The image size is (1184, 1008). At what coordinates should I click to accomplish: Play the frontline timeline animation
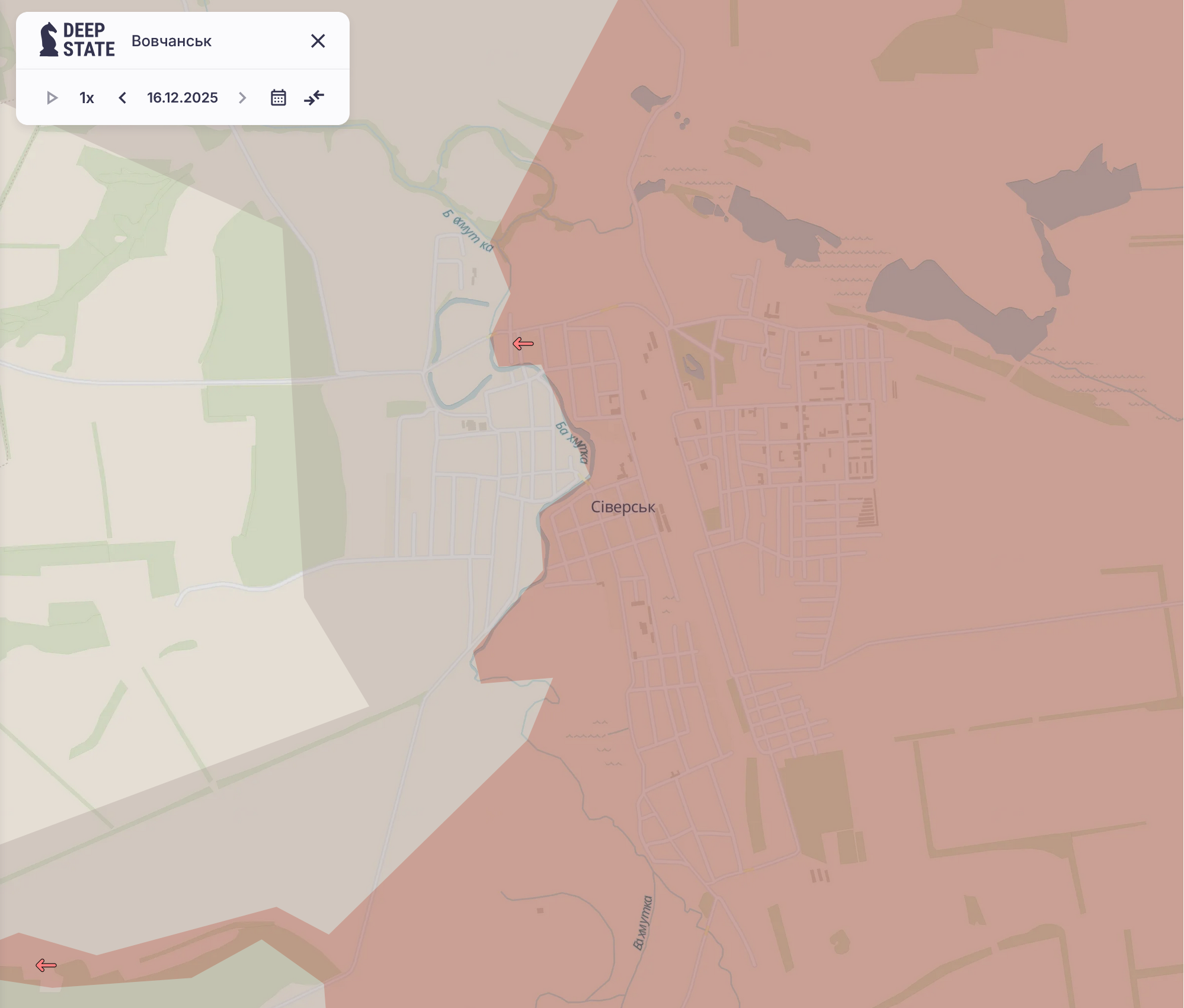[x=52, y=98]
